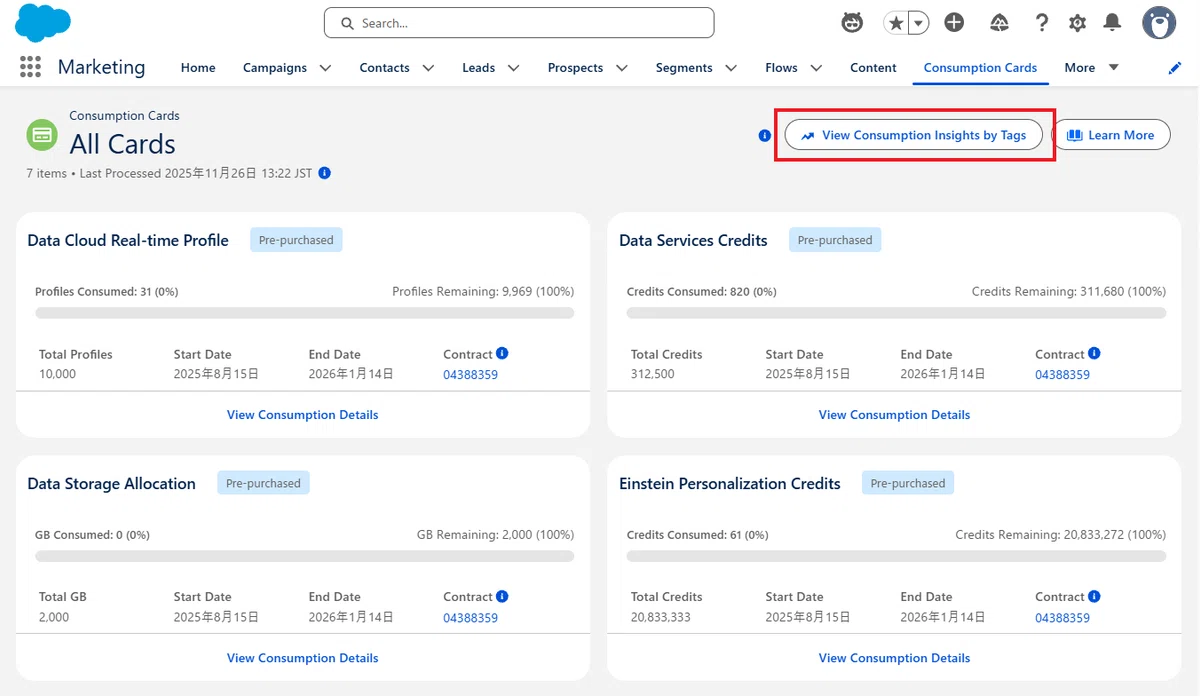
Task: View Consumption Details for Data Cloud Real-time Profile
Action: click(x=302, y=415)
